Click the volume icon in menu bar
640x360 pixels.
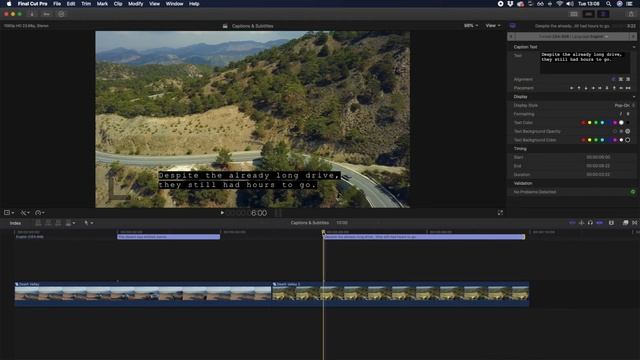[570, 4]
